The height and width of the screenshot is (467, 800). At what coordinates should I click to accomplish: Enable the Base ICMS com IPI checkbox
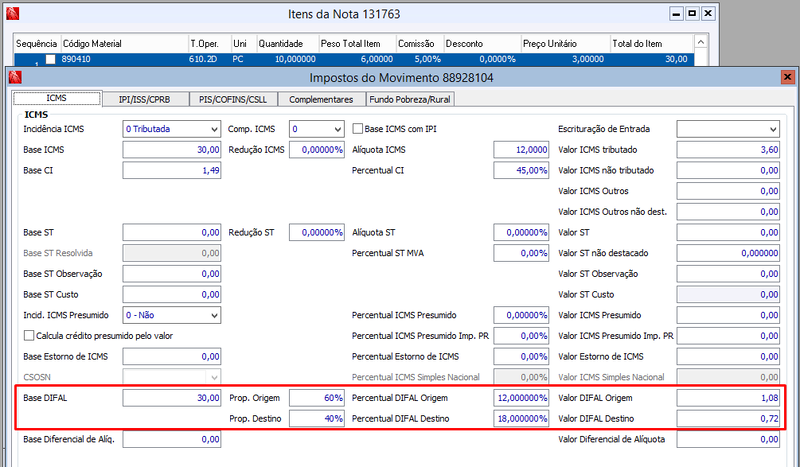pos(358,129)
